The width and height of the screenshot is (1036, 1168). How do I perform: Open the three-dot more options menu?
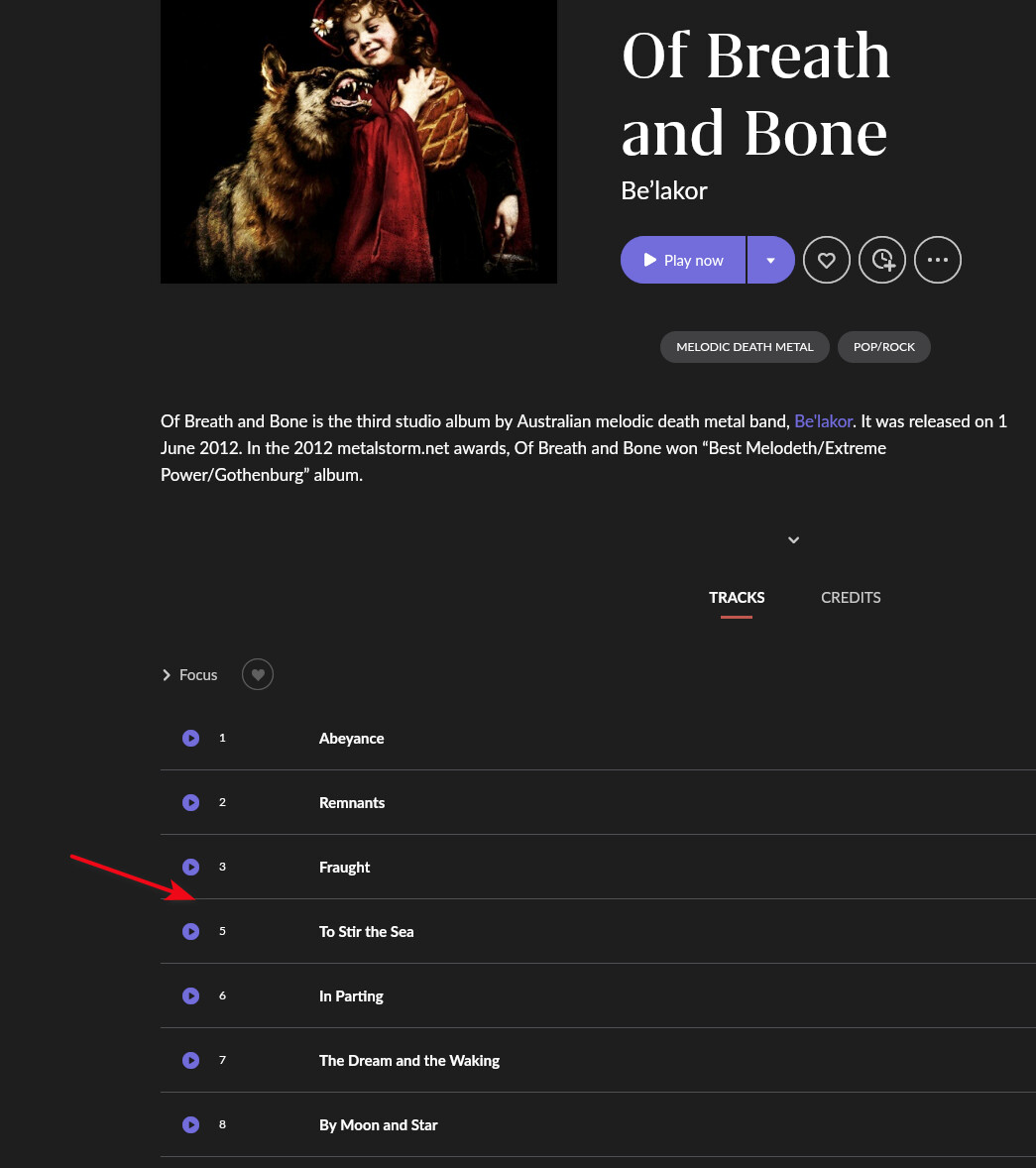(x=938, y=260)
